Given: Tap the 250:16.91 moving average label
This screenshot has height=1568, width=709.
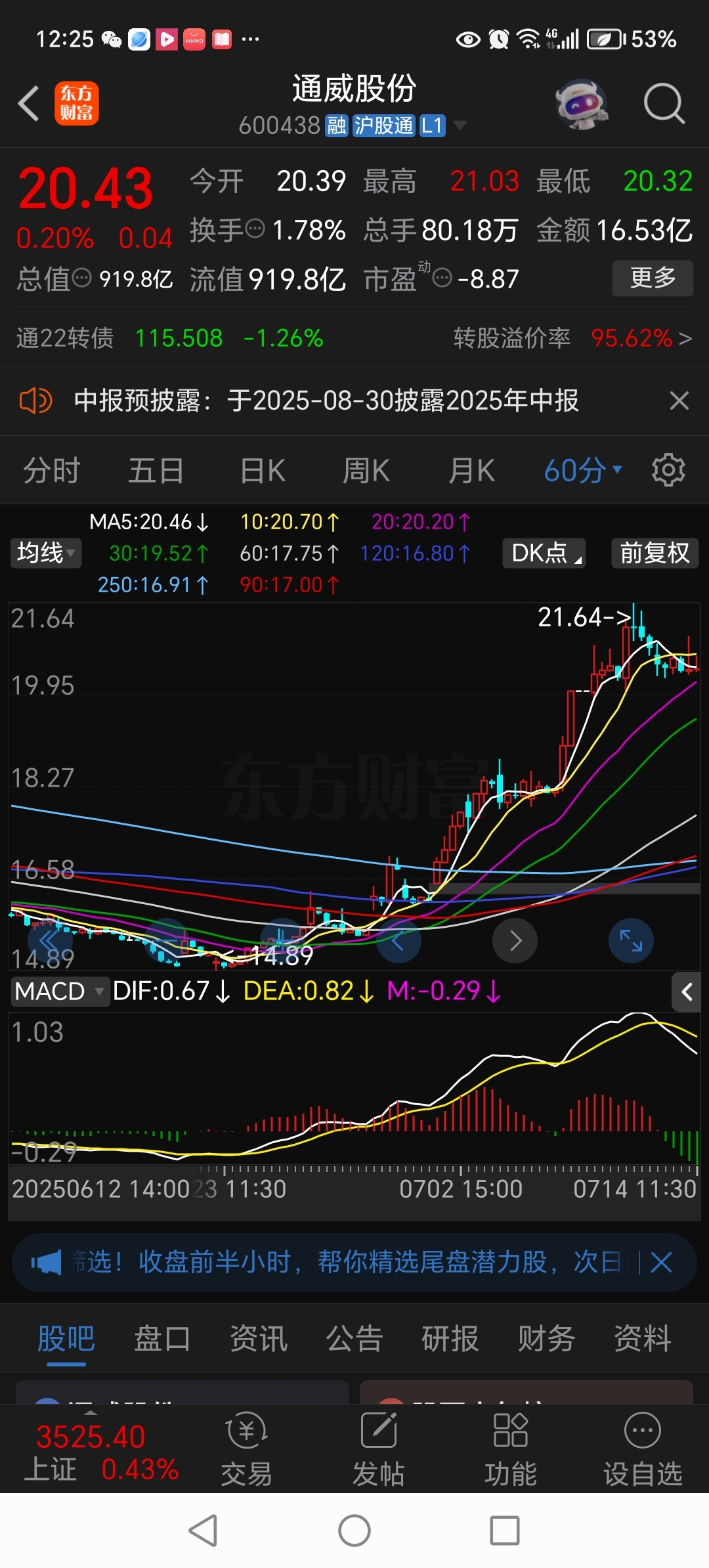Looking at the screenshot, I should tap(153, 584).
